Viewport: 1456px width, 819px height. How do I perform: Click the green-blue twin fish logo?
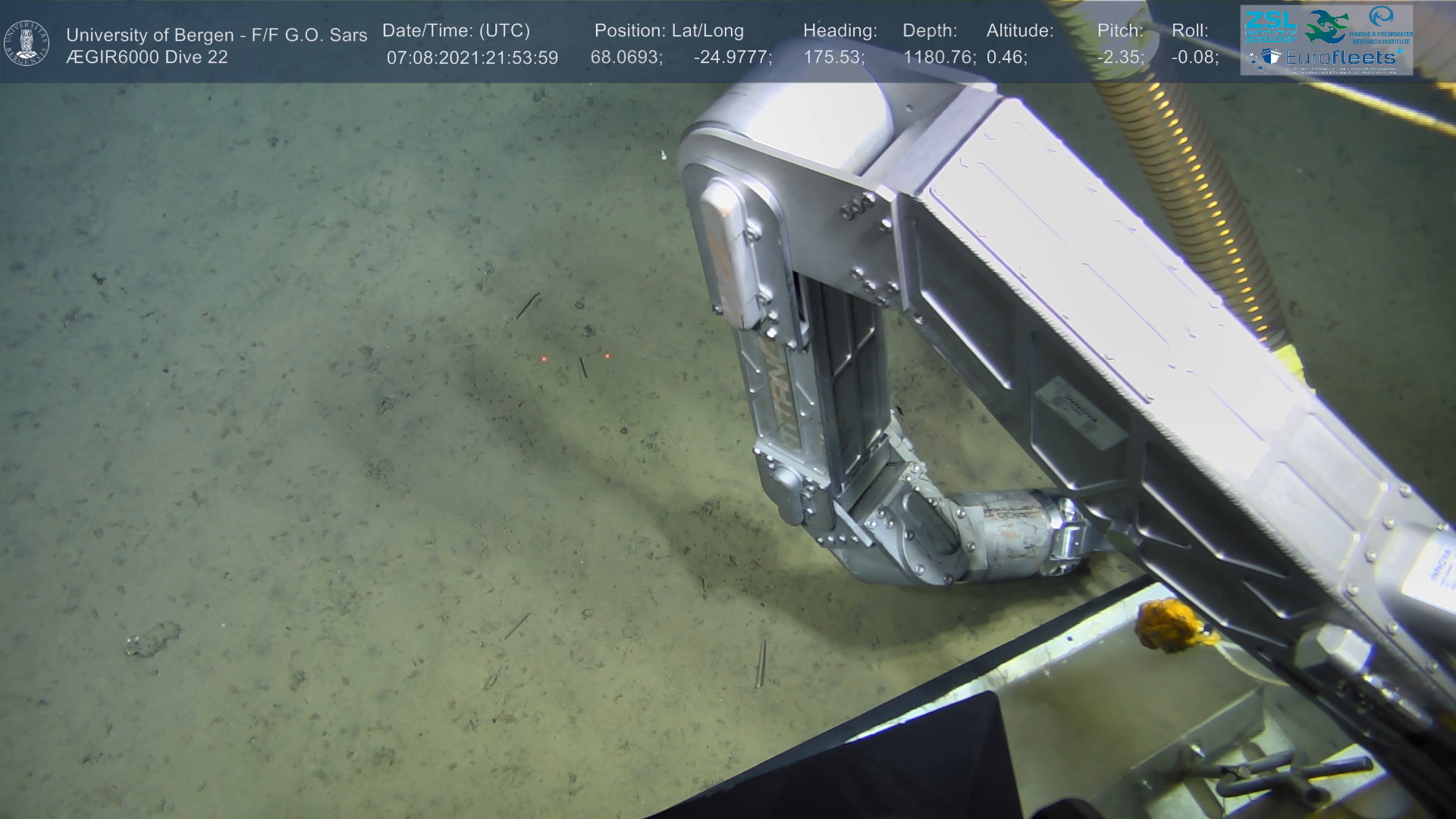pyautogui.click(x=1326, y=26)
